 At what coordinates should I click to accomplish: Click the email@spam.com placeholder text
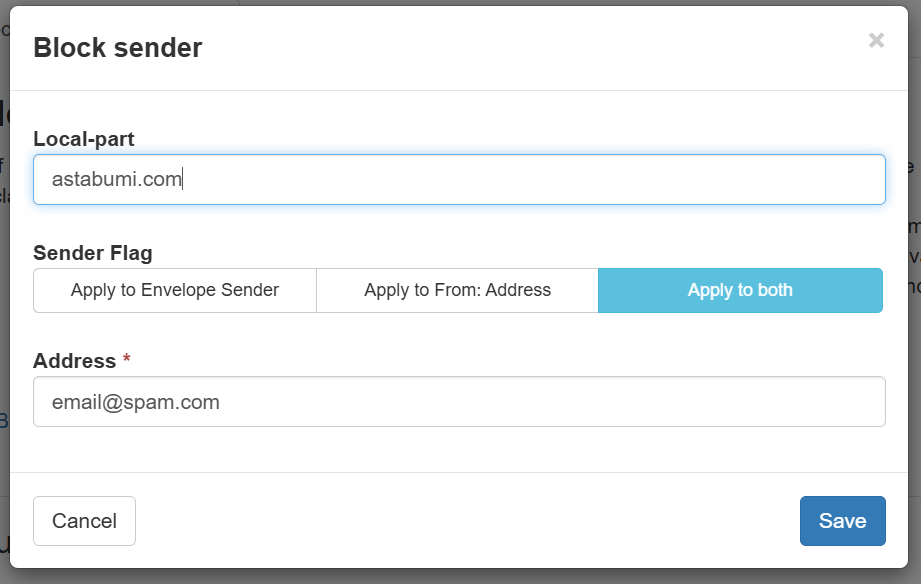click(135, 402)
